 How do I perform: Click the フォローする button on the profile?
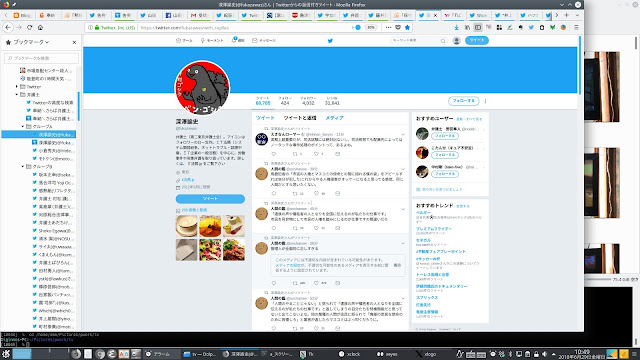pos(463,100)
